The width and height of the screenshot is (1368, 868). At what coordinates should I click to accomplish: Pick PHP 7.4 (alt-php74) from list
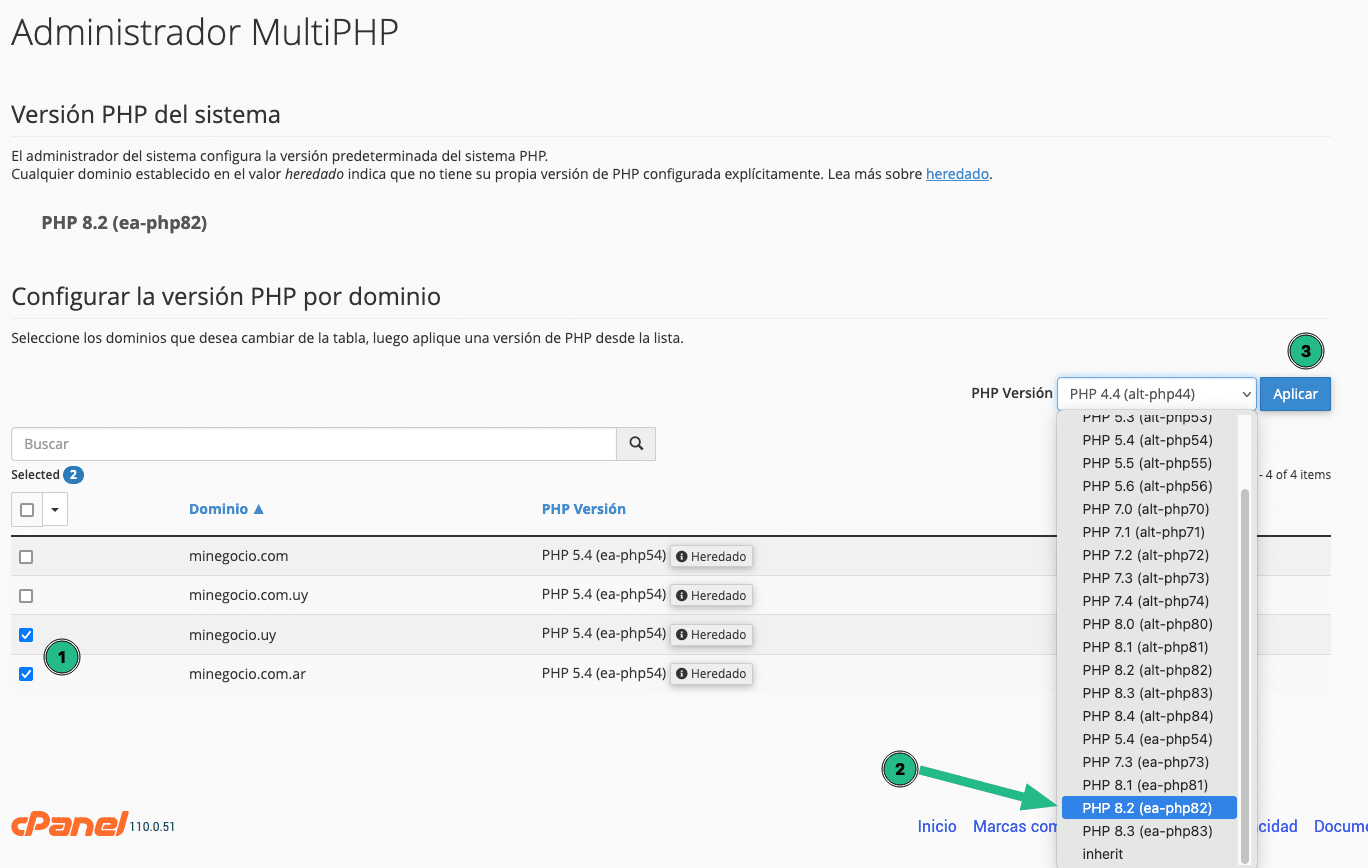1148,601
